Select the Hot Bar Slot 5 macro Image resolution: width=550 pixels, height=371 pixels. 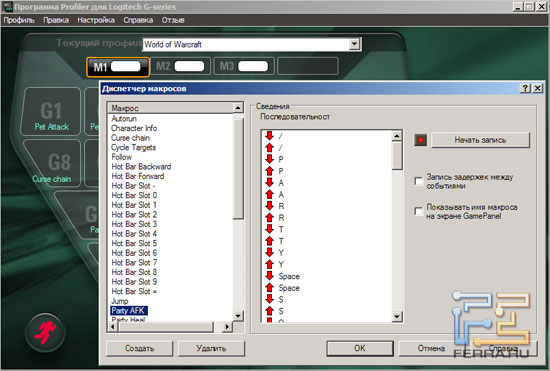tap(134, 243)
